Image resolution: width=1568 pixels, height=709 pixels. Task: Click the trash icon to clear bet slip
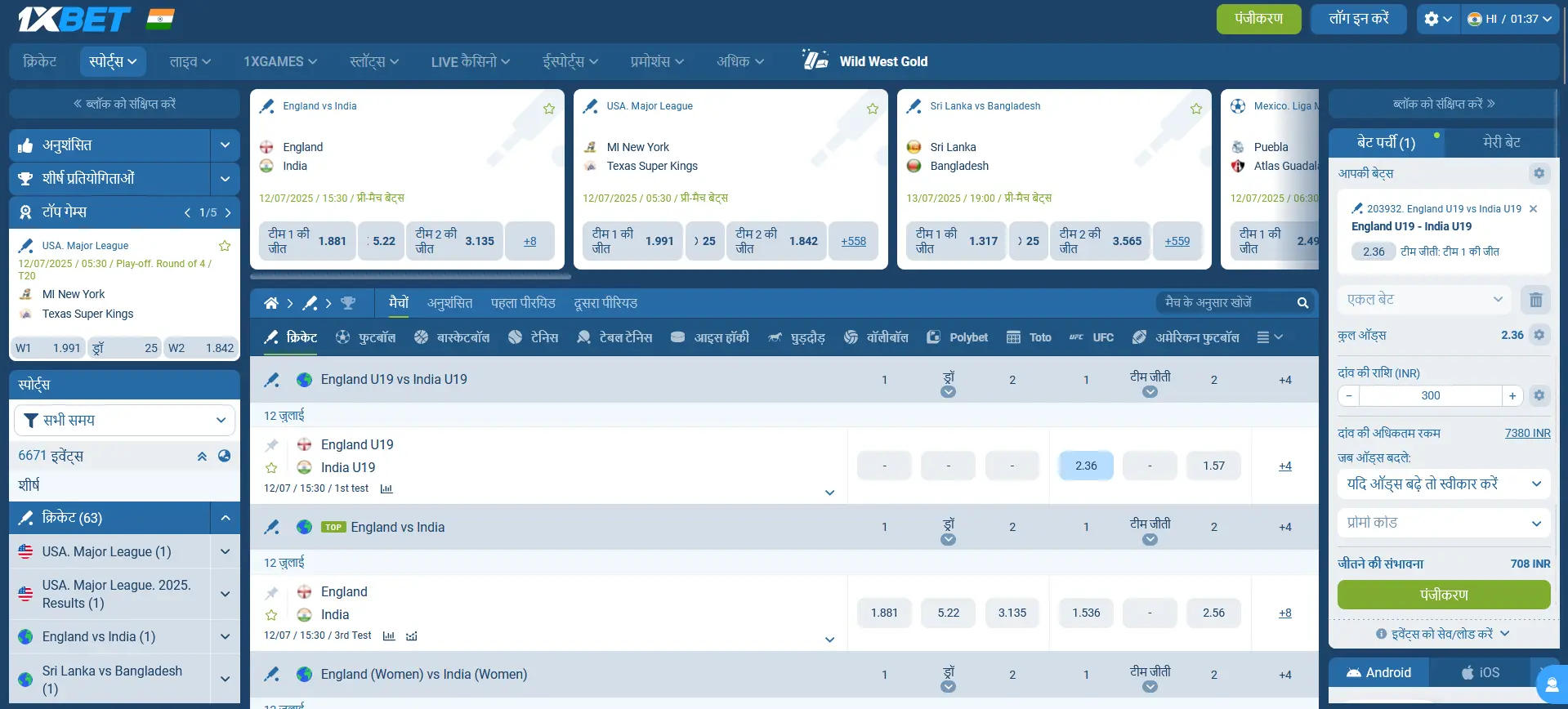pyautogui.click(x=1535, y=300)
